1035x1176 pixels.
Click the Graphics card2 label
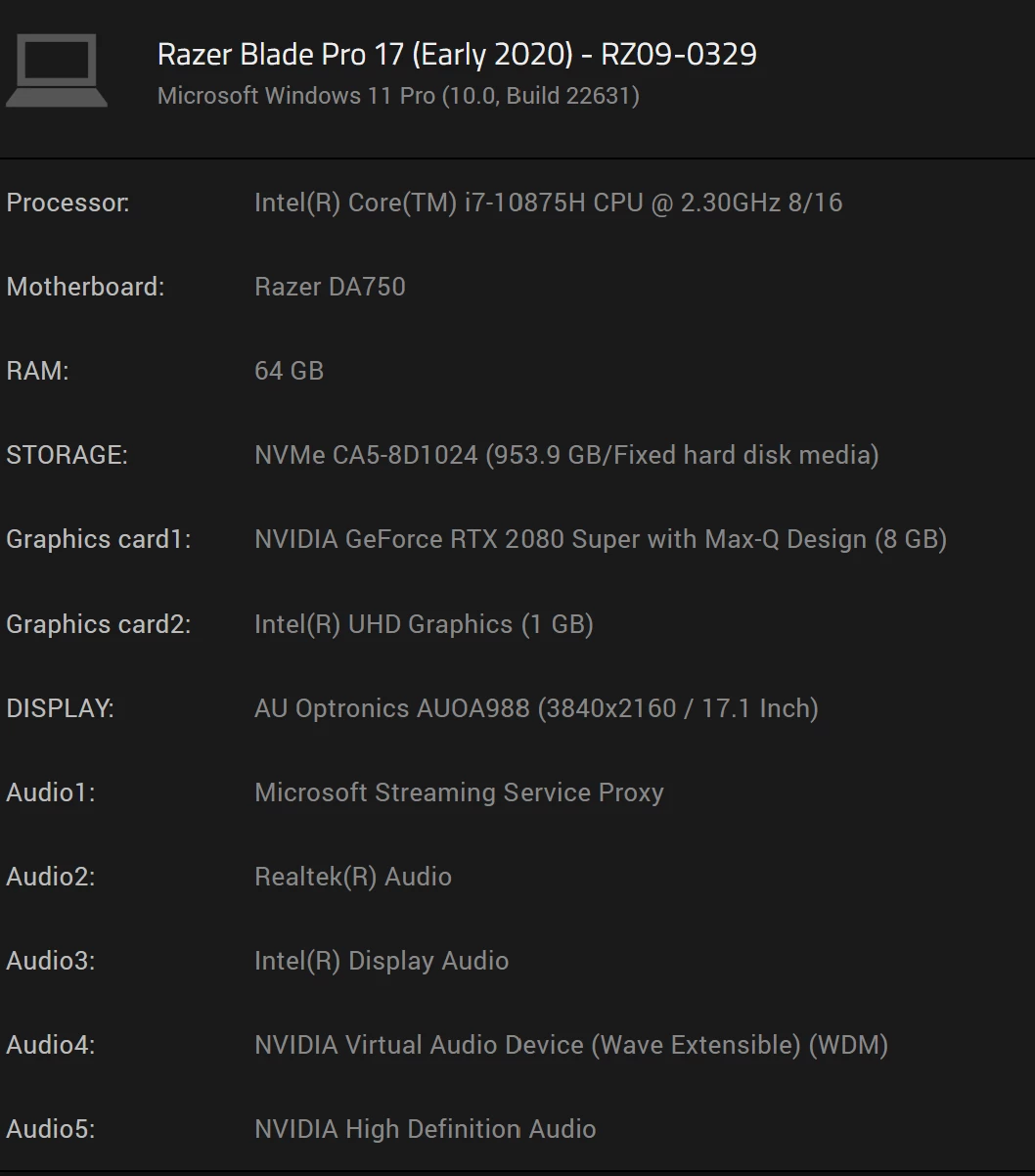(x=99, y=624)
